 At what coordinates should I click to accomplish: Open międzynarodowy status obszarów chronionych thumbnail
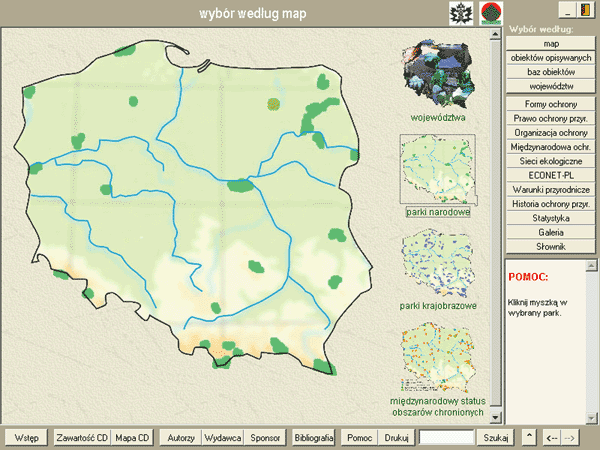coord(437,359)
